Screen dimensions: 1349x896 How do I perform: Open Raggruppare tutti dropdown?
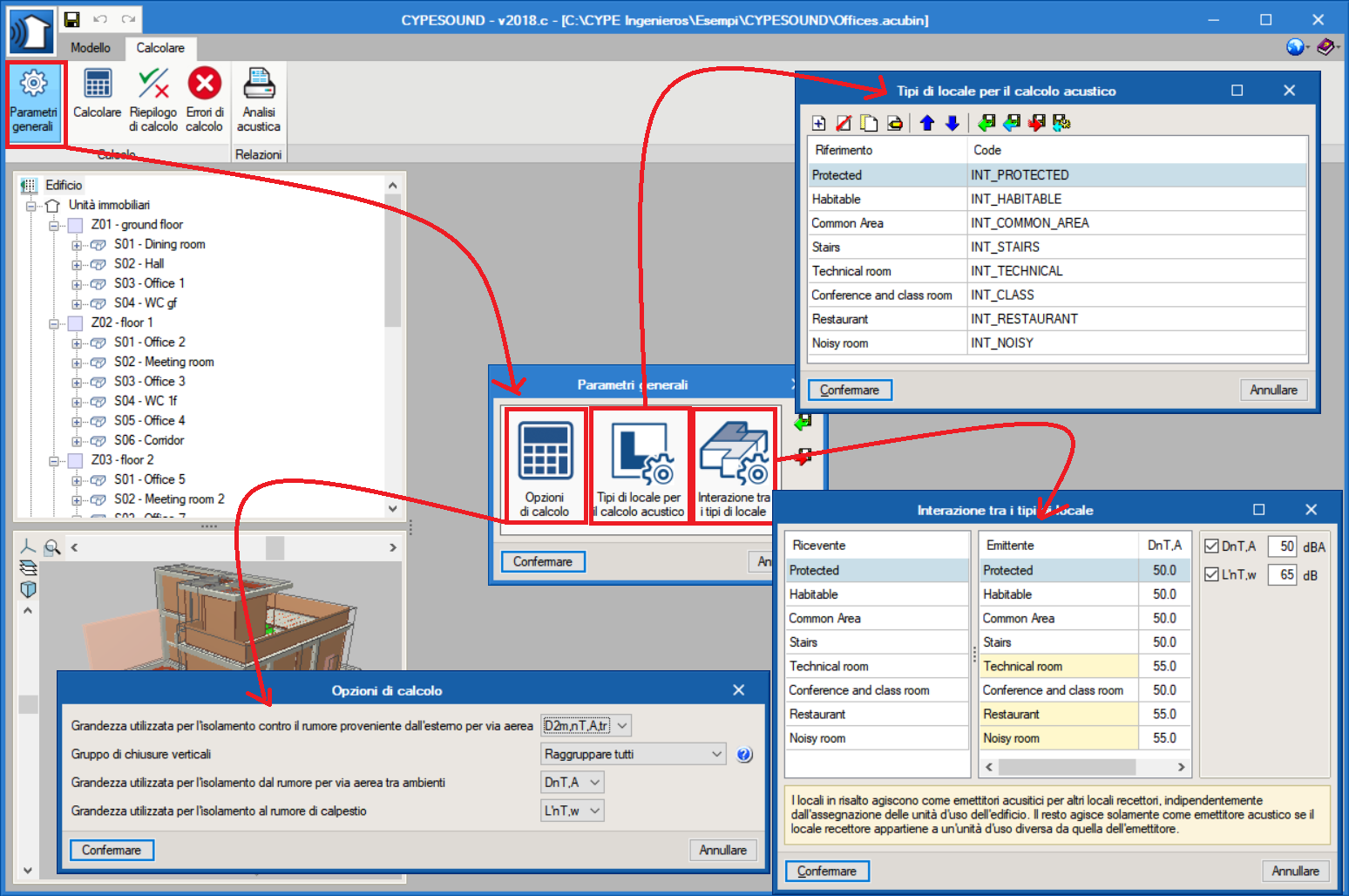tap(634, 754)
